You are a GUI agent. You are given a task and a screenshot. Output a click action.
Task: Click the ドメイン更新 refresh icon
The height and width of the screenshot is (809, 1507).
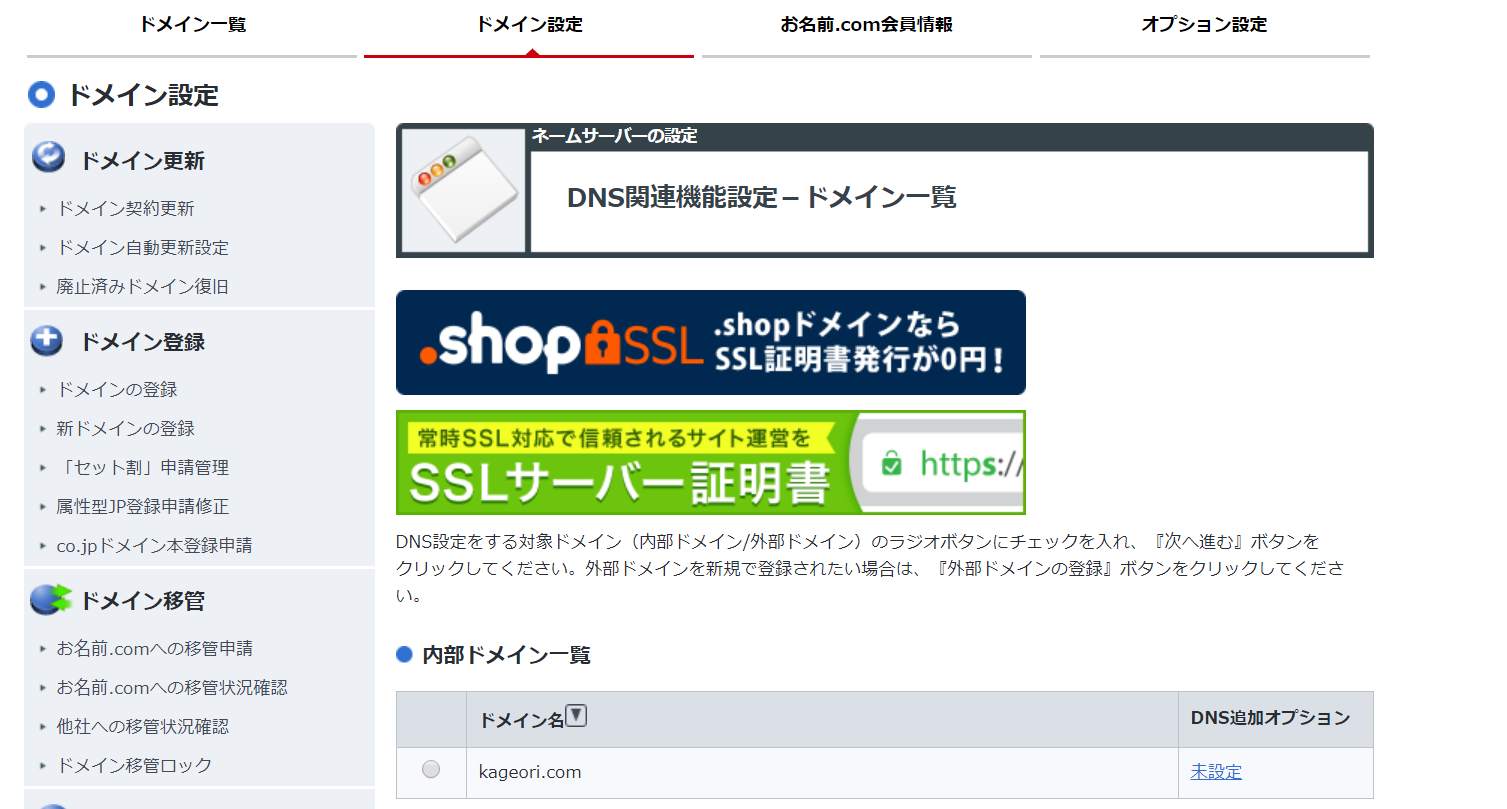[48, 157]
